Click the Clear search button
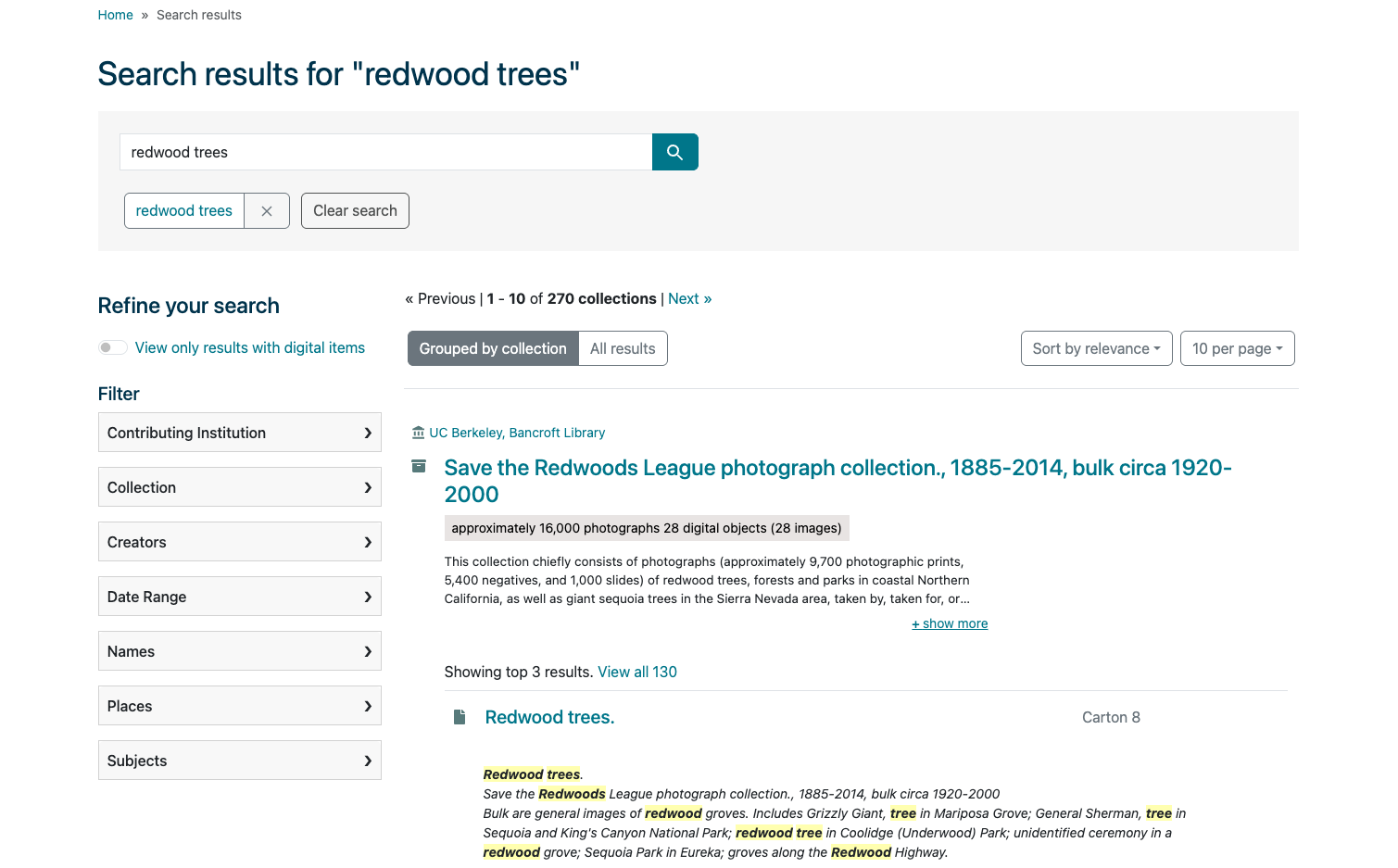Viewport: 1398px width, 868px height. click(355, 210)
